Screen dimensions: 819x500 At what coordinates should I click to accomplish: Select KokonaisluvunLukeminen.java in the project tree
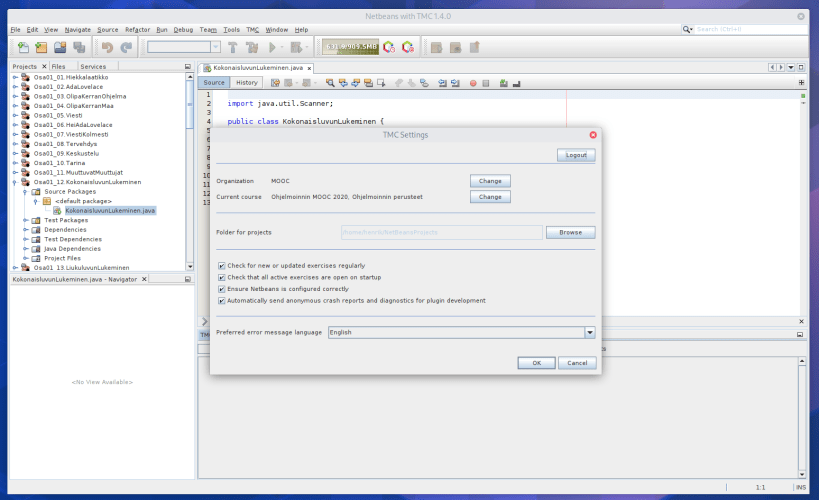110,211
